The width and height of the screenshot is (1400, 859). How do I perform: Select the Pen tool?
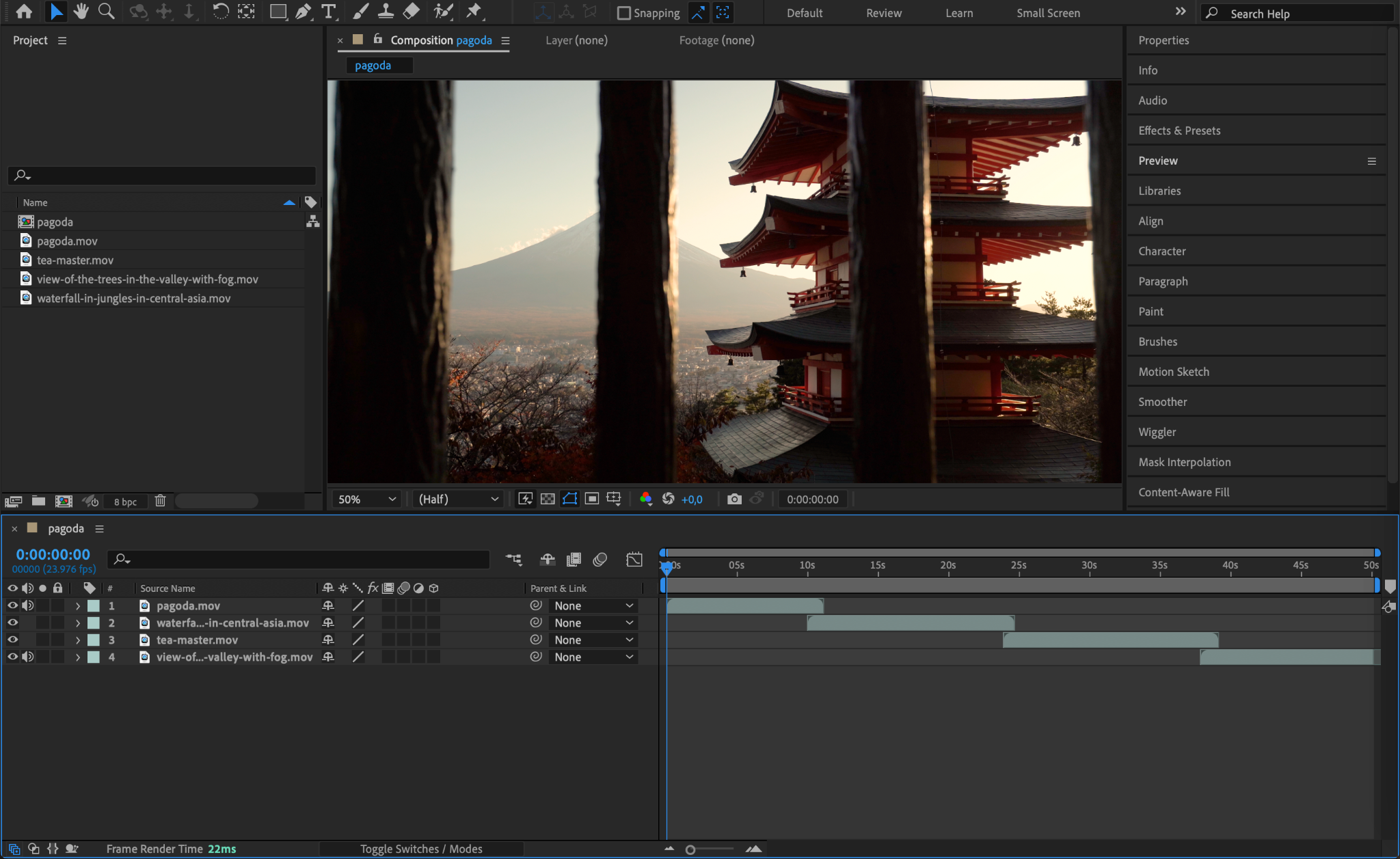point(303,12)
